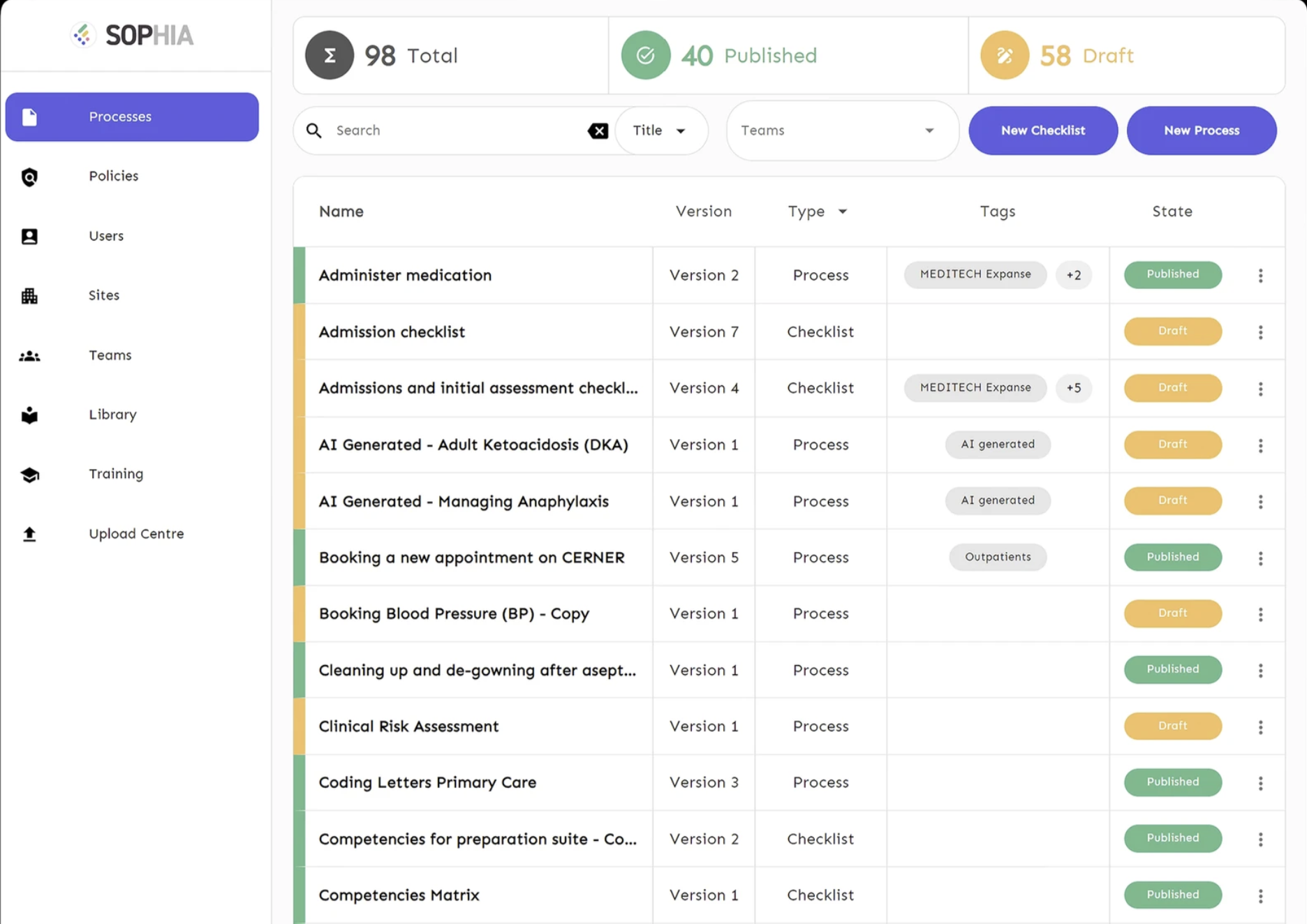Click the Upload Centre arrow icon
Screen dimensions: 1307x924
(29, 534)
